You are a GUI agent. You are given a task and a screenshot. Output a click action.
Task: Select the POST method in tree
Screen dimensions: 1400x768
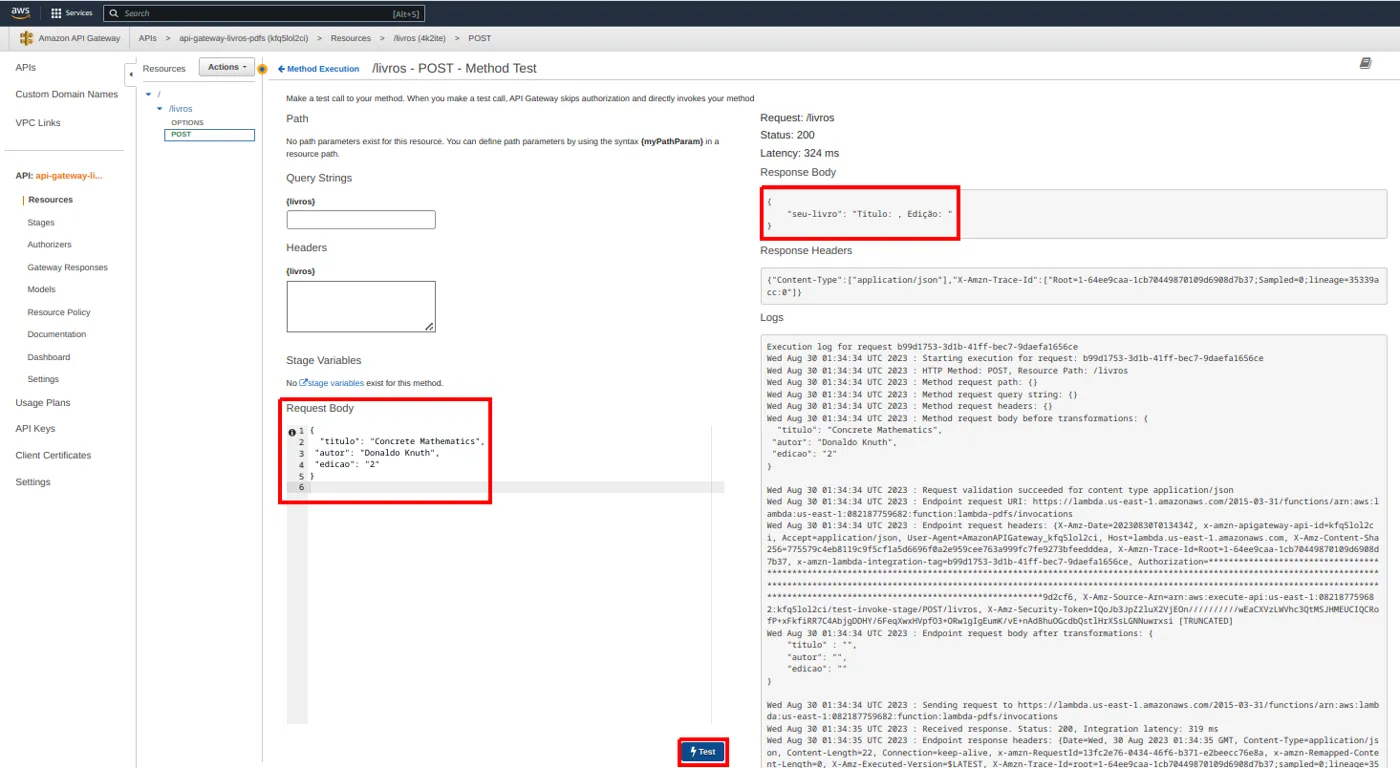pyautogui.click(x=209, y=135)
